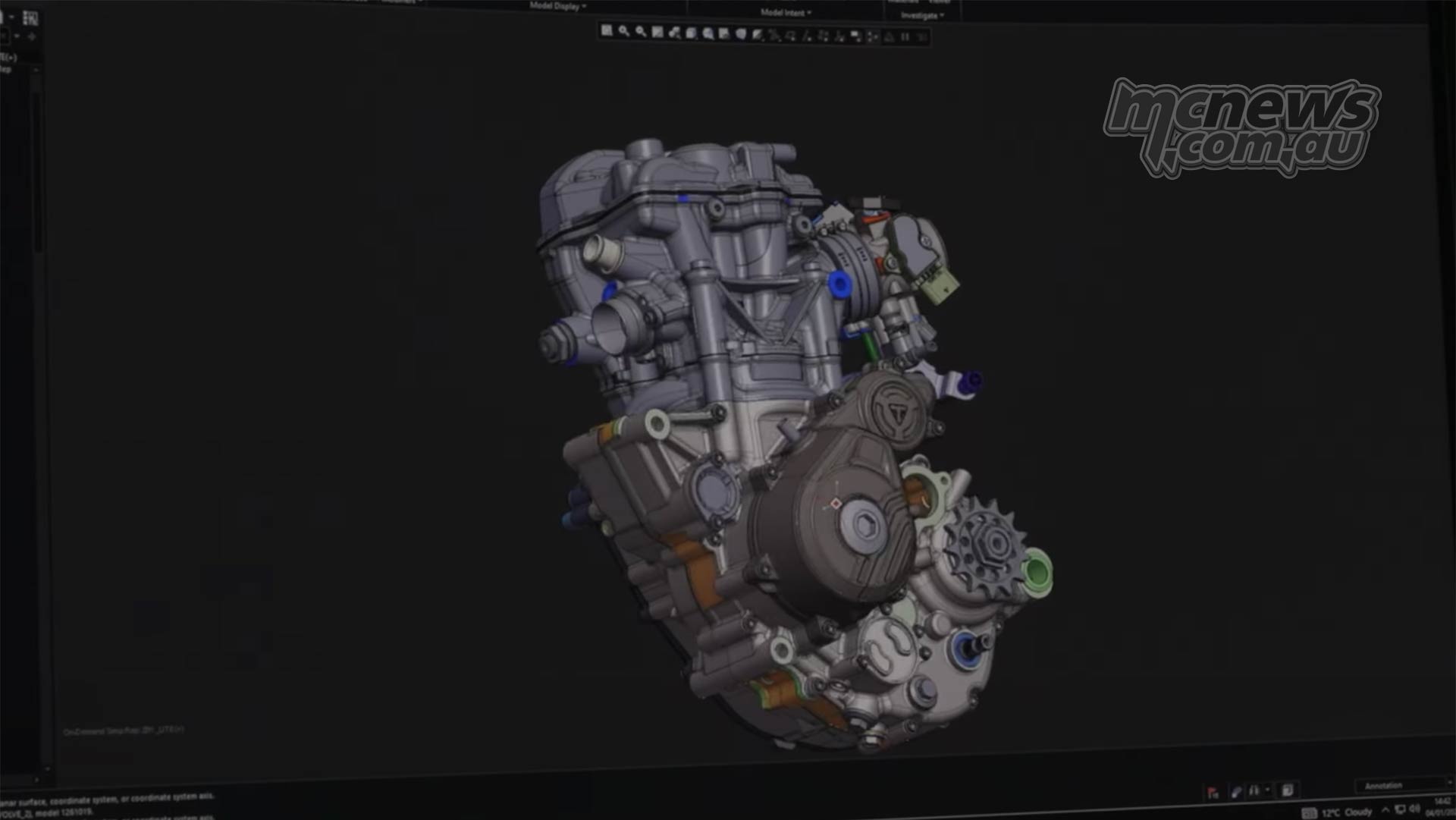Activate the Zoom Out tool
Screen dimensions: 1456x820
tap(641, 32)
